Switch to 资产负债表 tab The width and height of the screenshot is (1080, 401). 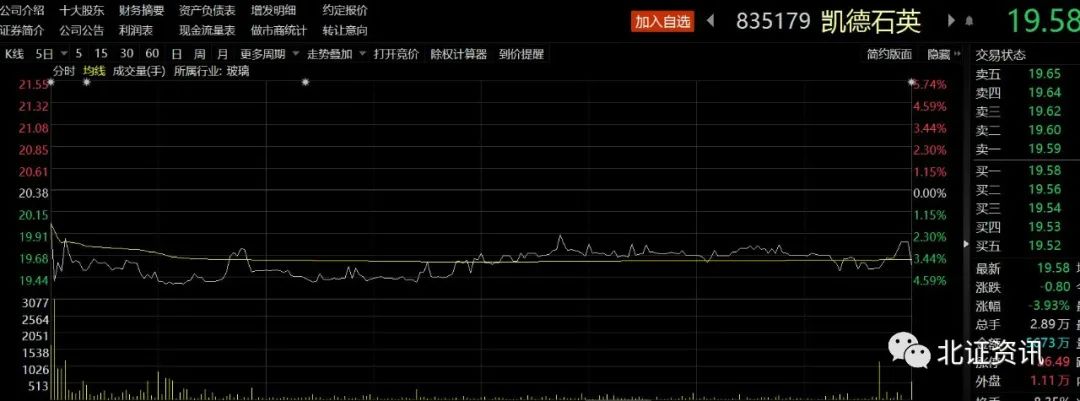tap(207, 10)
